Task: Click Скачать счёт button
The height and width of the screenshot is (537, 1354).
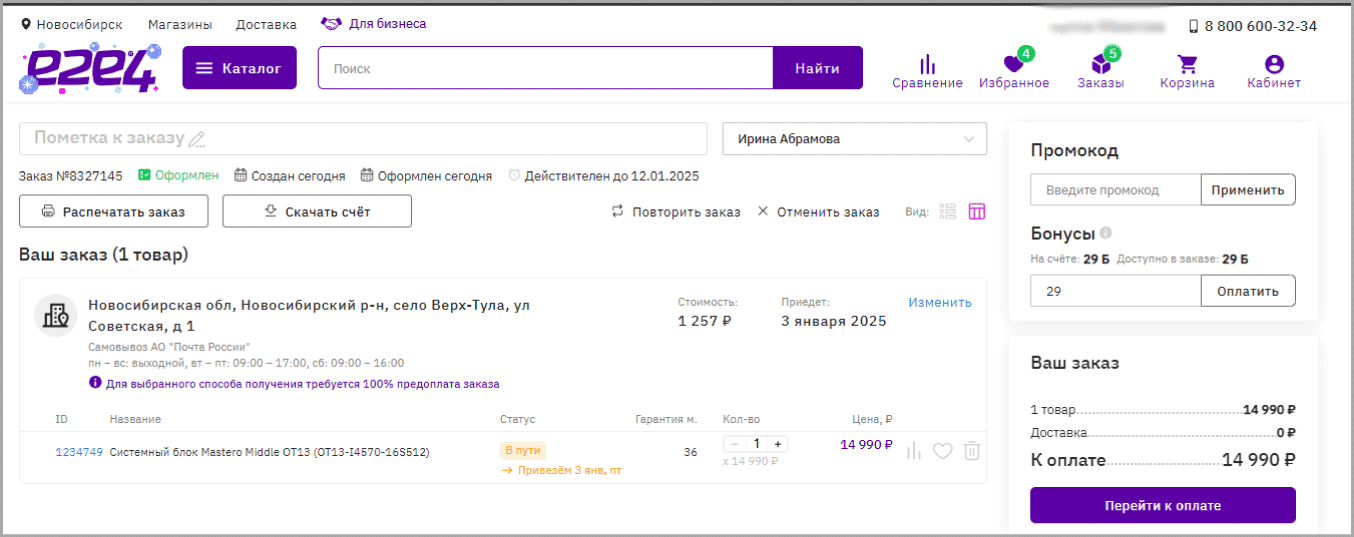Action: point(317,212)
